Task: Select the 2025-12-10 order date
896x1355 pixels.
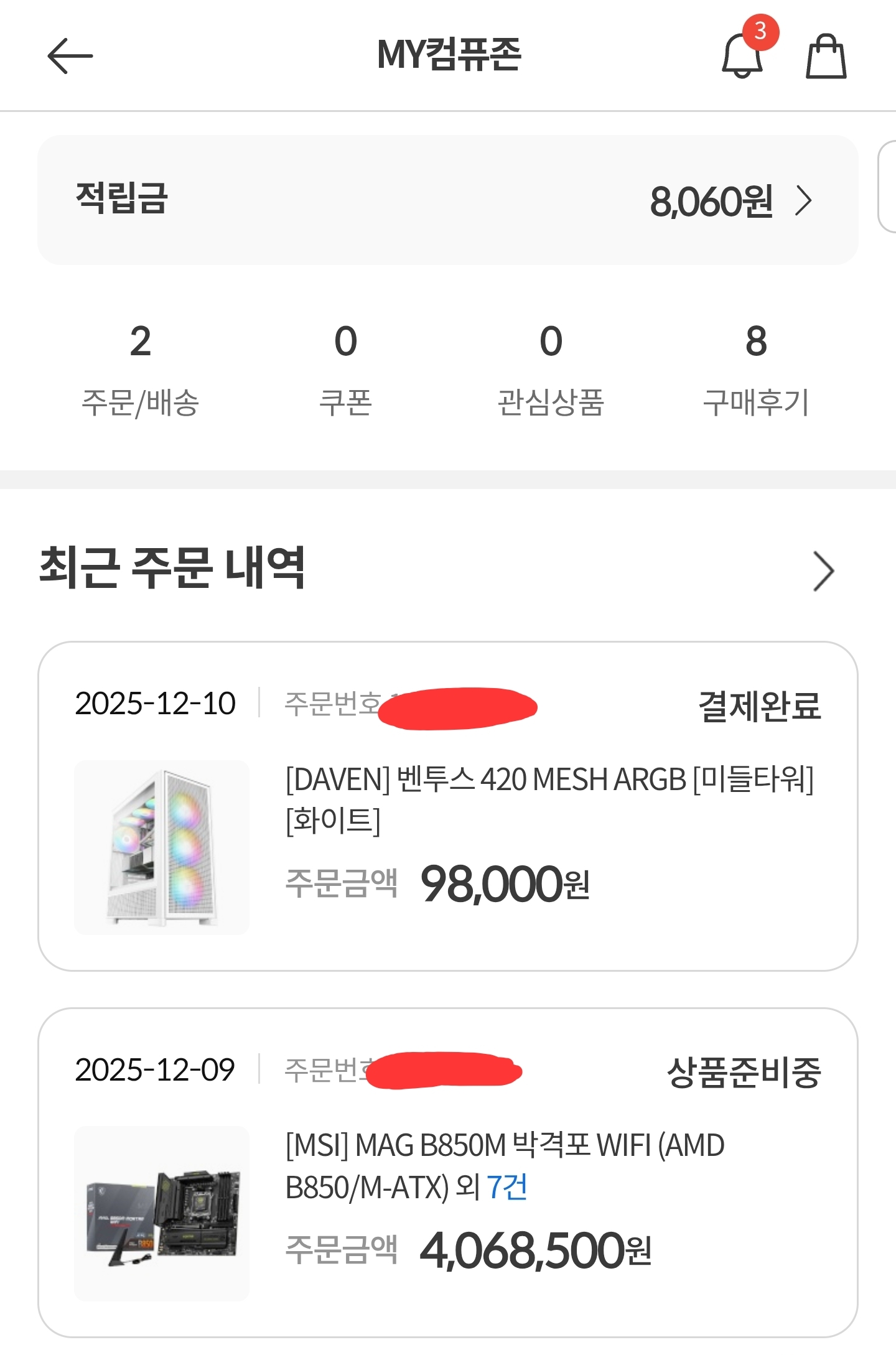Action: tap(155, 704)
